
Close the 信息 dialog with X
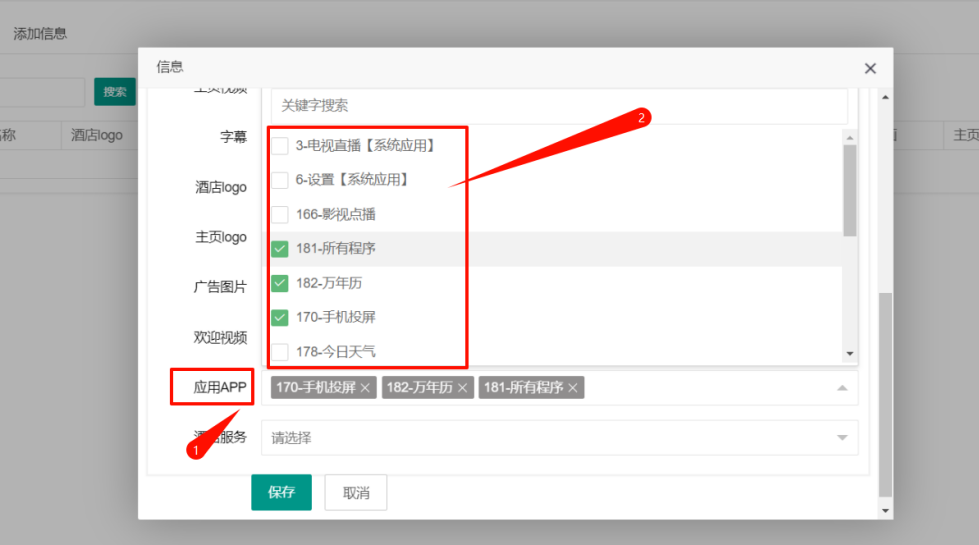(870, 69)
